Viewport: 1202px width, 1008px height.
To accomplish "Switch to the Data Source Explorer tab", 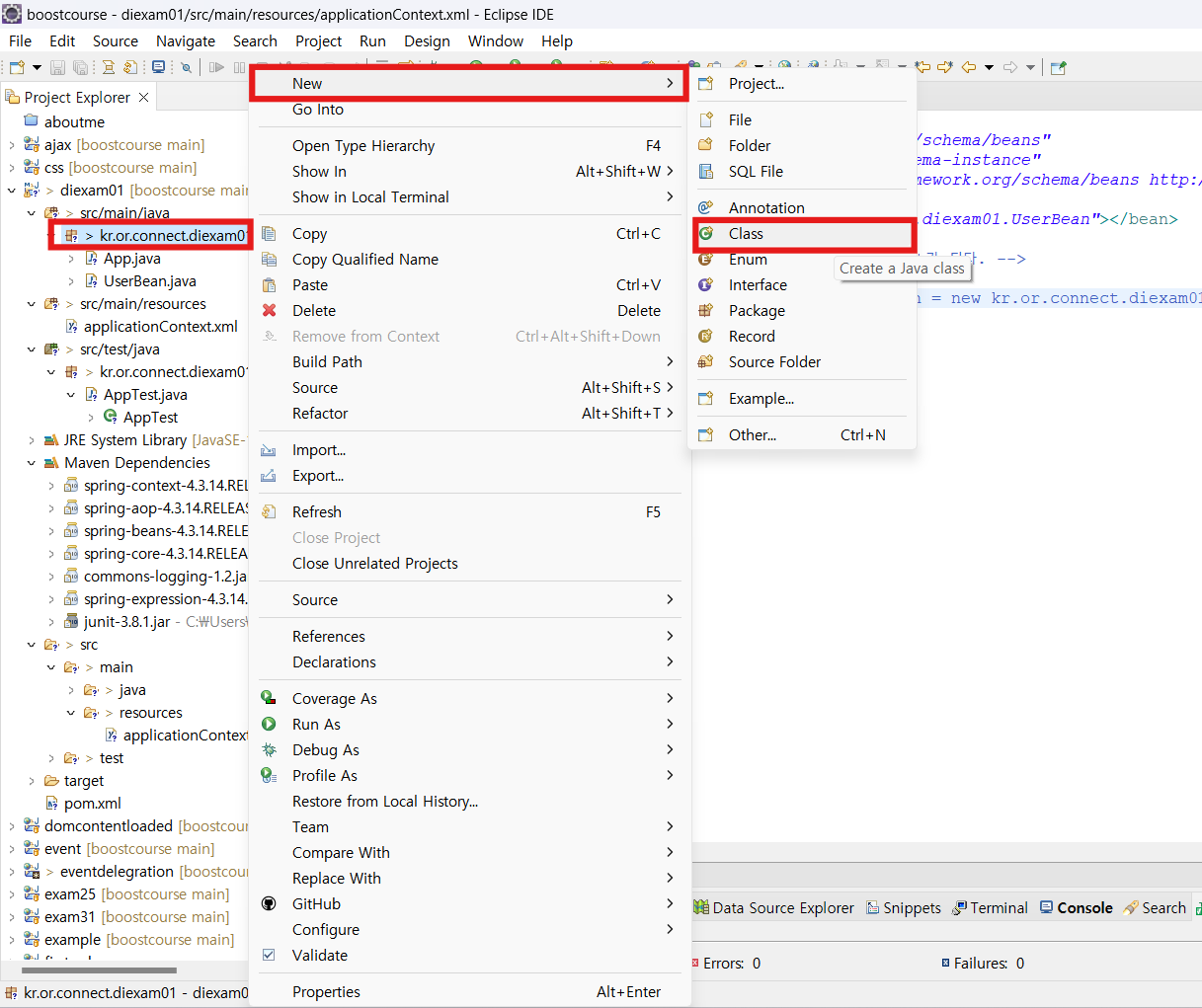I will point(773,908).
